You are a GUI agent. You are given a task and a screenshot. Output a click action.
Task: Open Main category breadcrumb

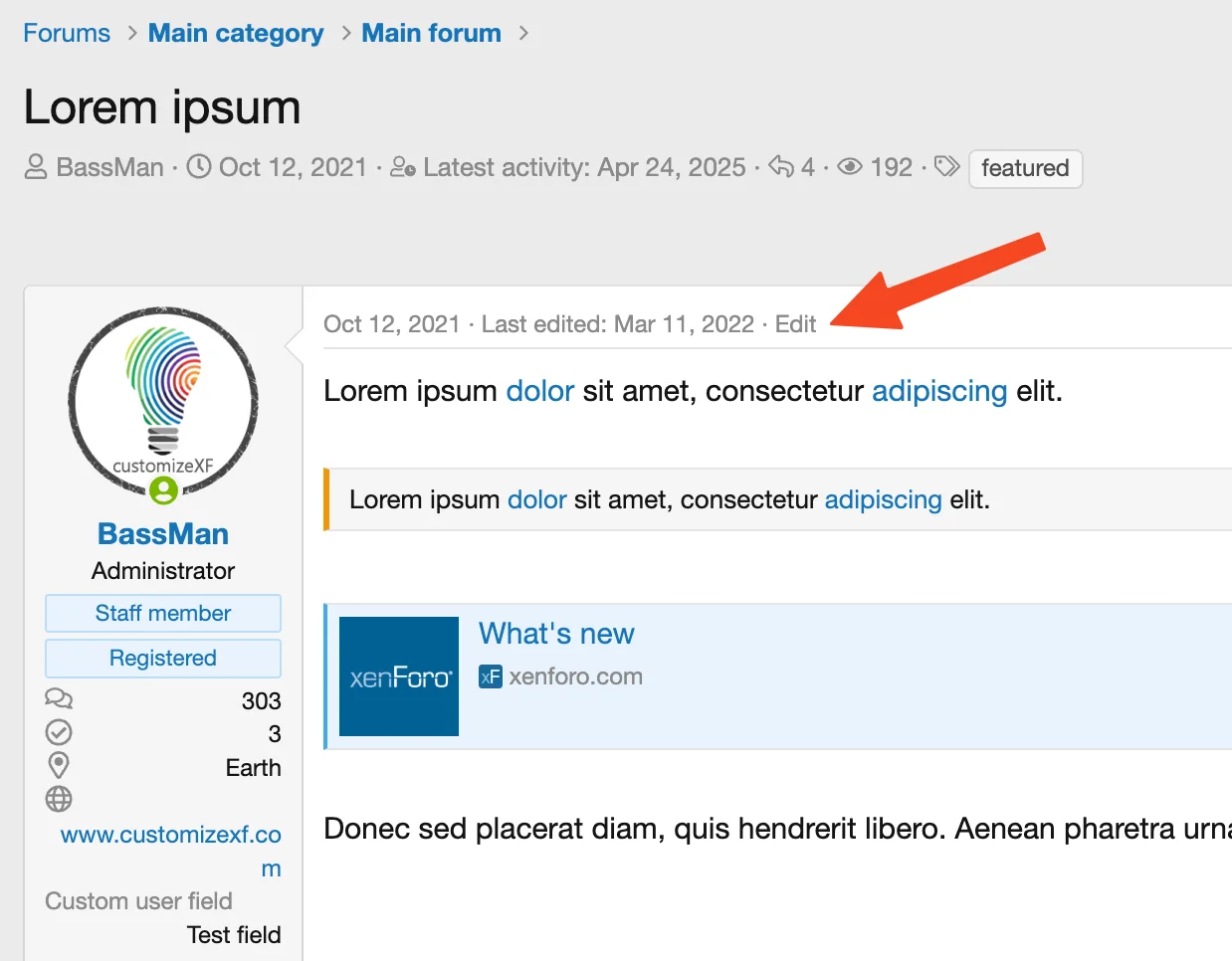tap(236, 33)
